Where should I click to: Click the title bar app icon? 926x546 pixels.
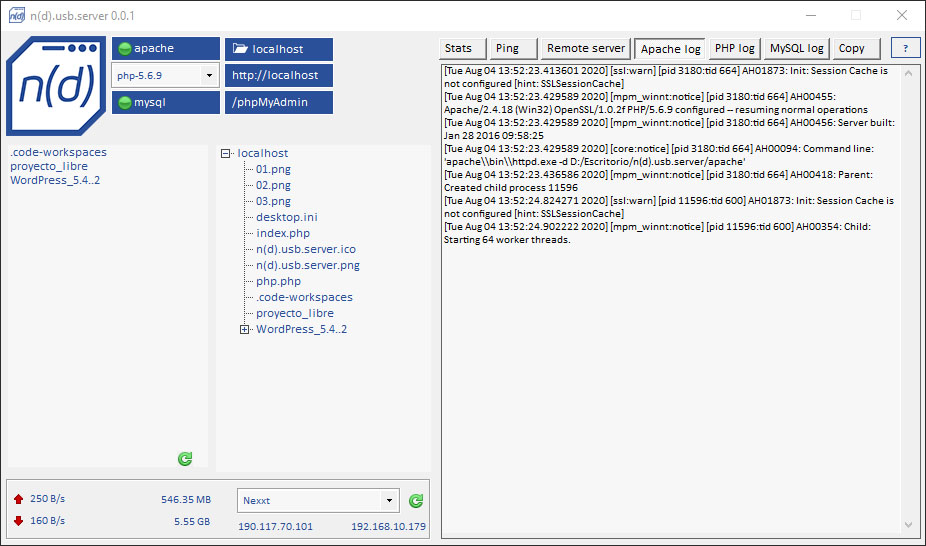pyautogui.click(x=17, y=15)
